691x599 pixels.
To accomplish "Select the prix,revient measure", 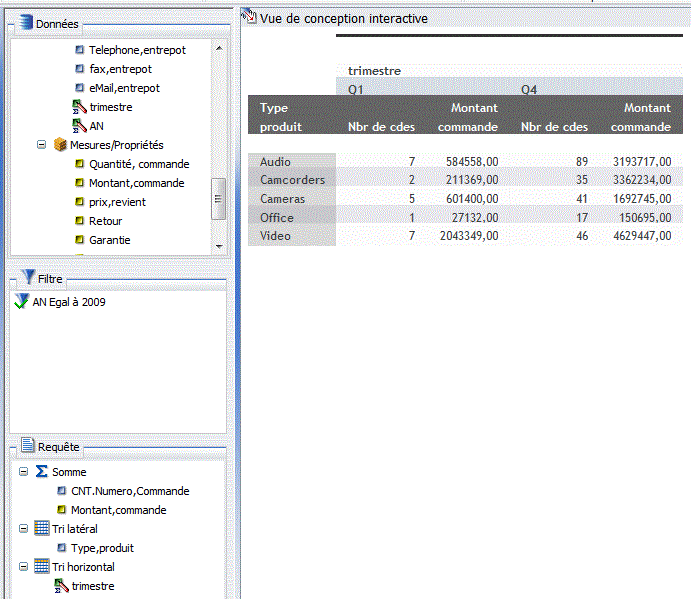I will [118, 202].
